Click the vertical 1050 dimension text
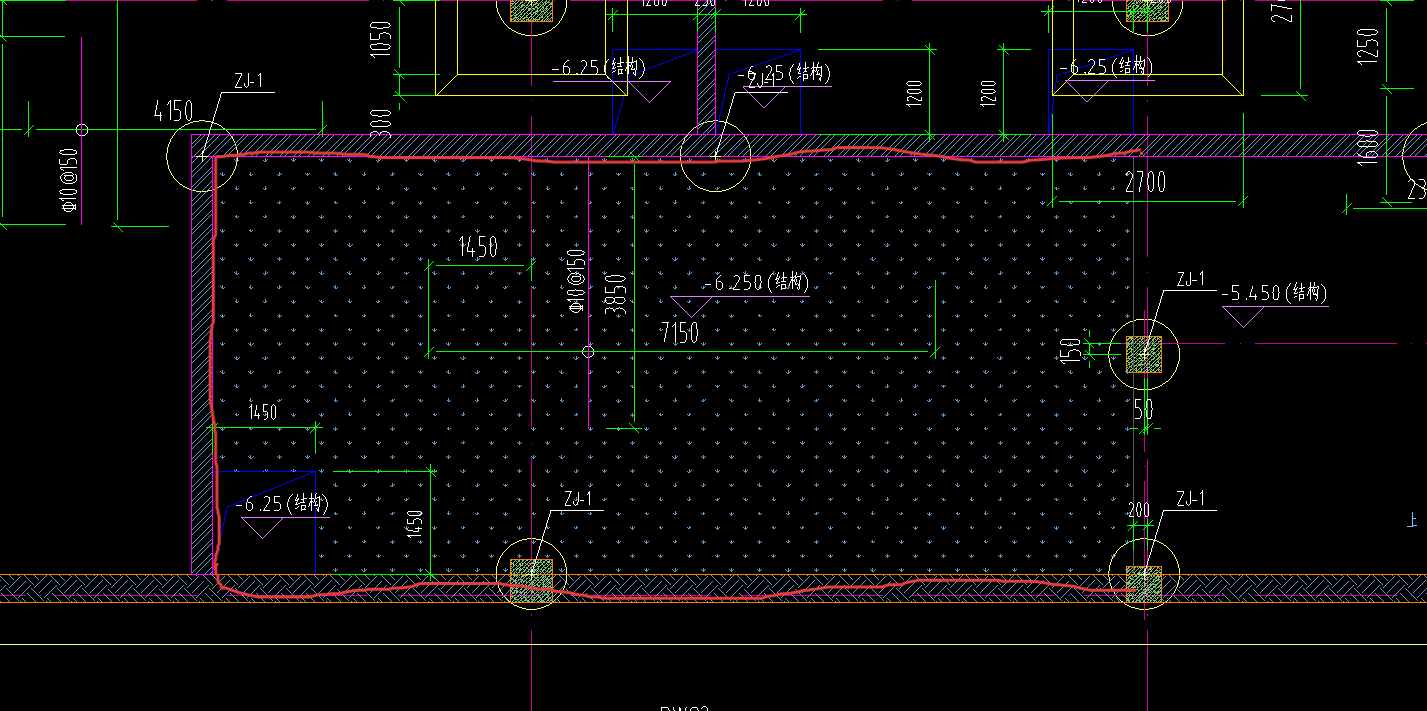This screenshot has height=711, width=1427. tap(380, 39)
